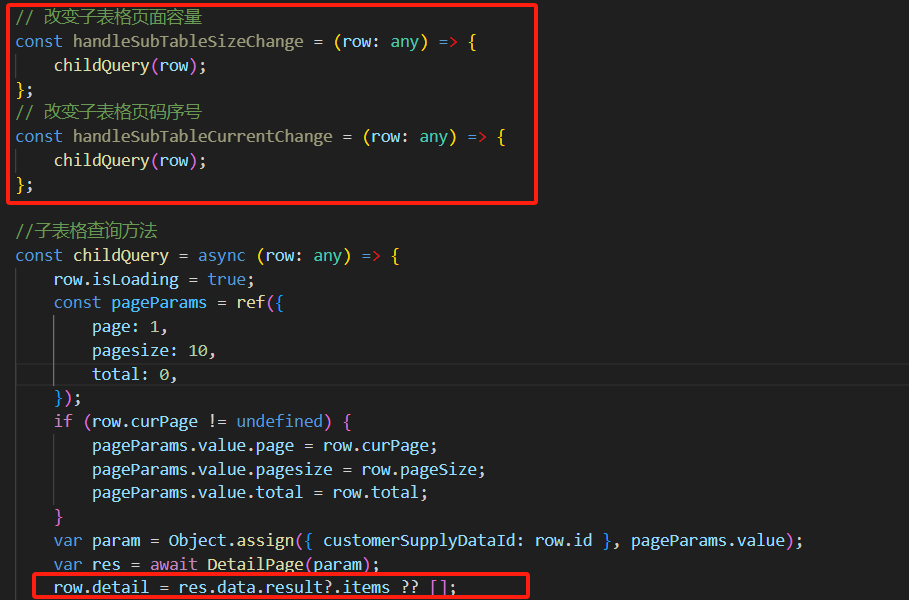
Task: Click 'undefined' in the if condition
Action: [279, 421]
